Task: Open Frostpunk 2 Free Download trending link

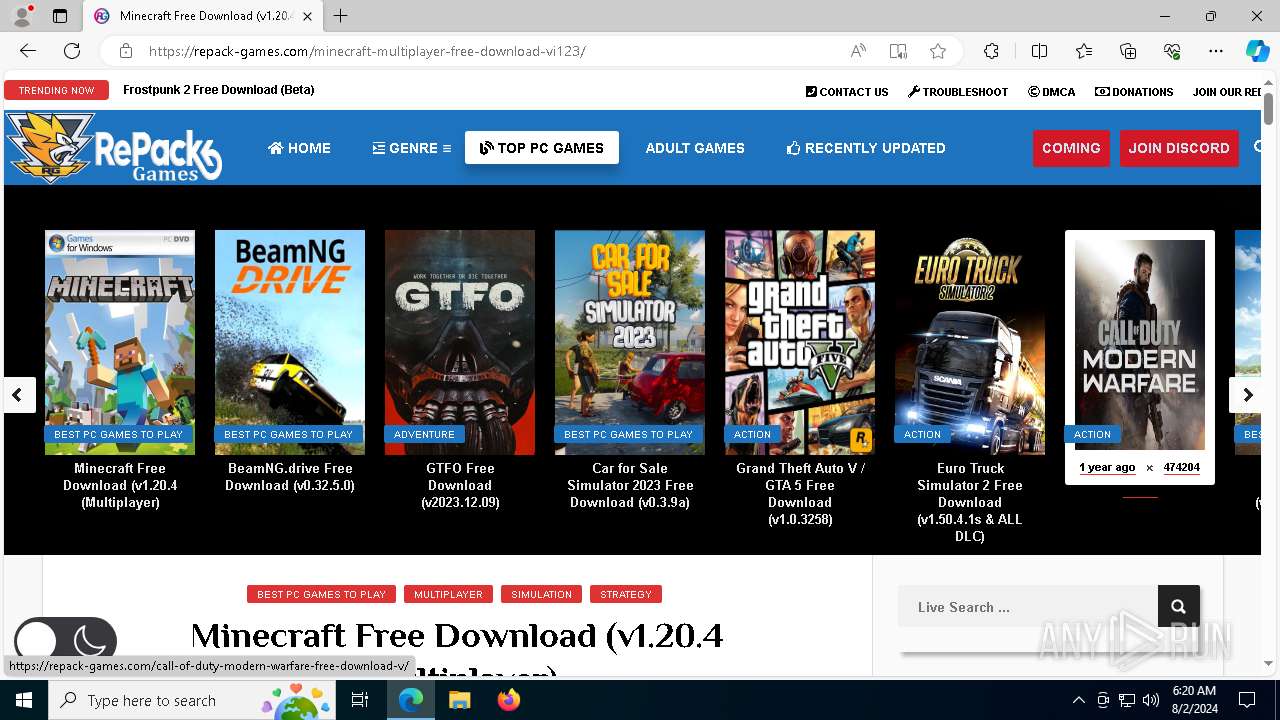Action: click(x=219, y=90)
